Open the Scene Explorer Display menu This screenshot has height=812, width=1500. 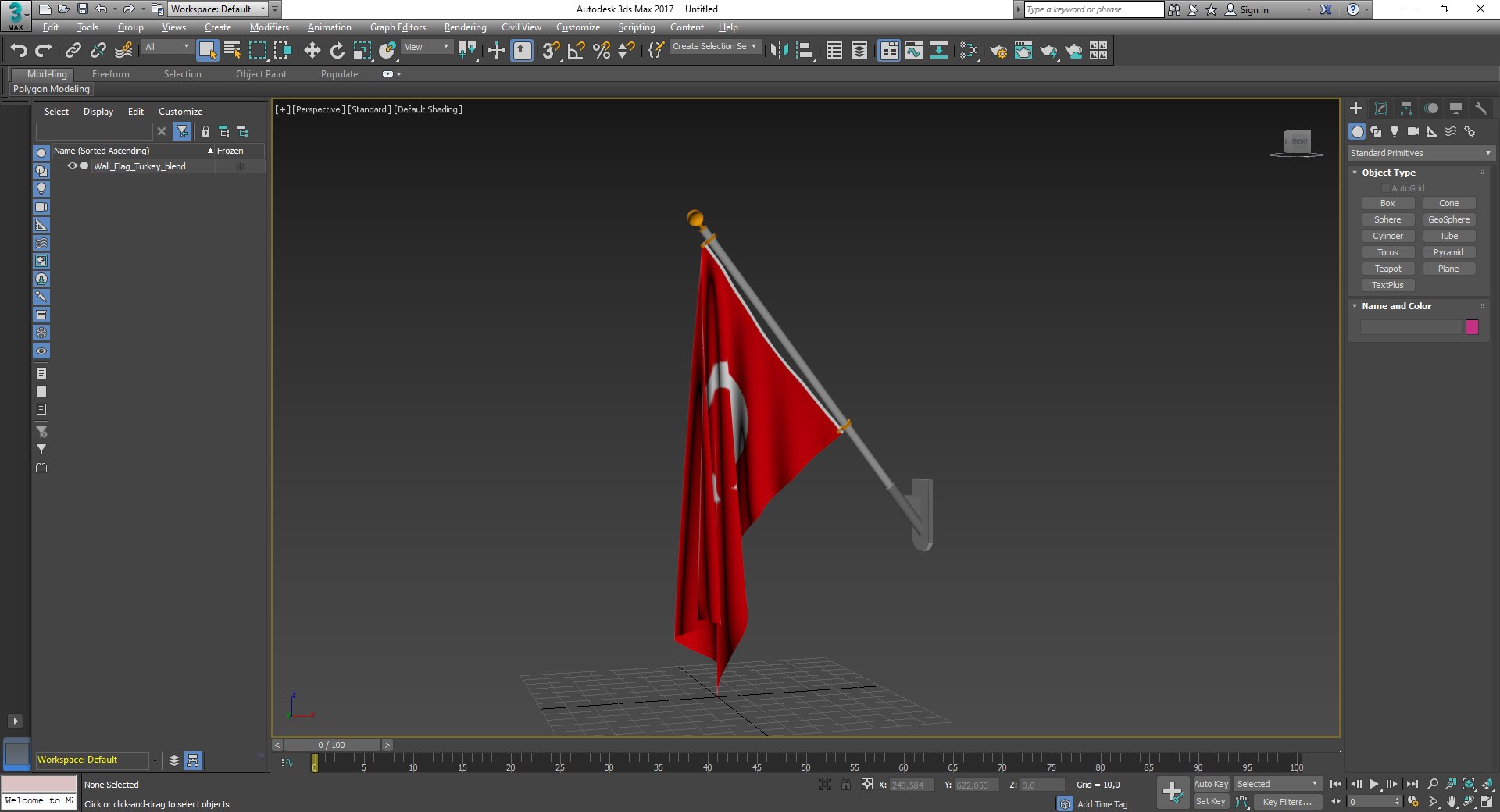tap(98, 112)
